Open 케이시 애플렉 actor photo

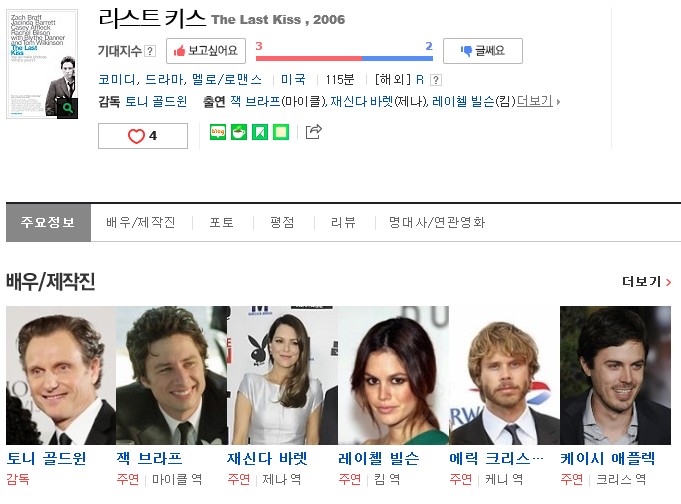[x=615, y=375]
